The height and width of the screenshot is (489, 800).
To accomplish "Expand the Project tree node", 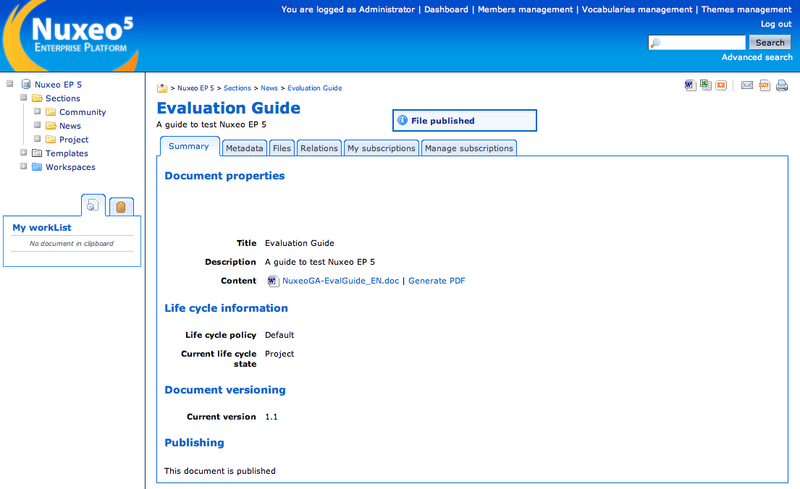I will (x=37, y=139).
